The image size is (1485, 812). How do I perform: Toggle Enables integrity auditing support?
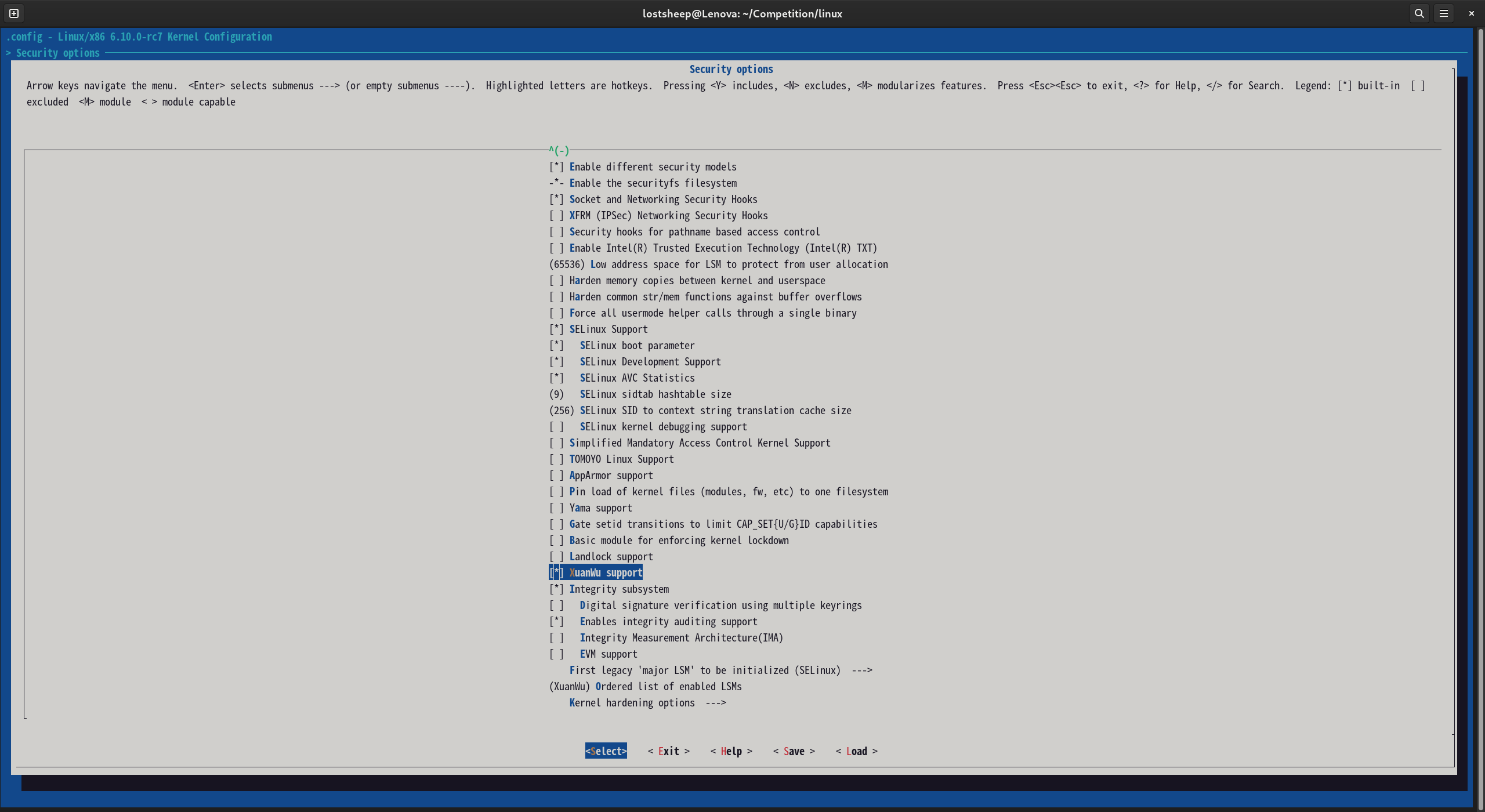[653, 622]
